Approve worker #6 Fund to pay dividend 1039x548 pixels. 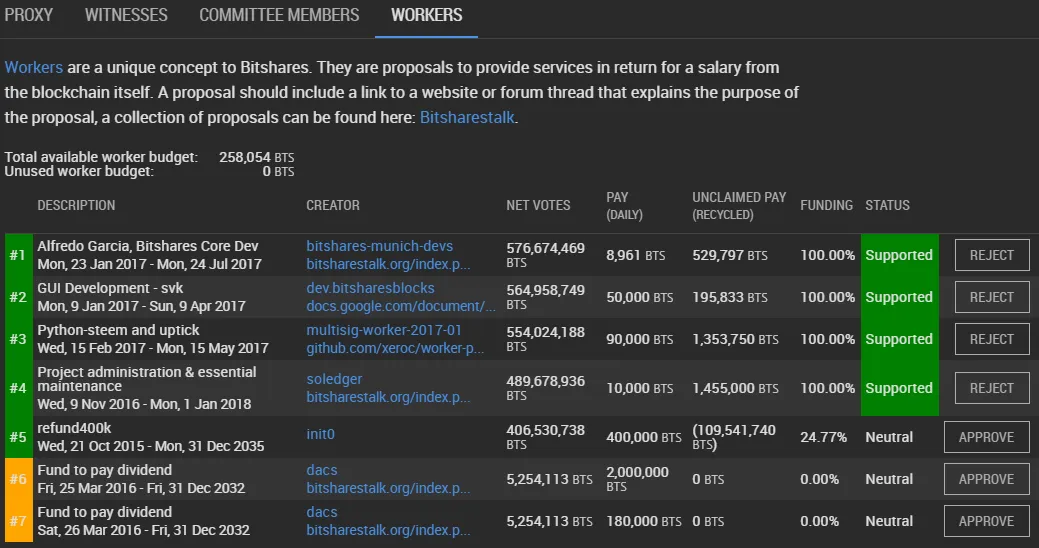[987, 479]
